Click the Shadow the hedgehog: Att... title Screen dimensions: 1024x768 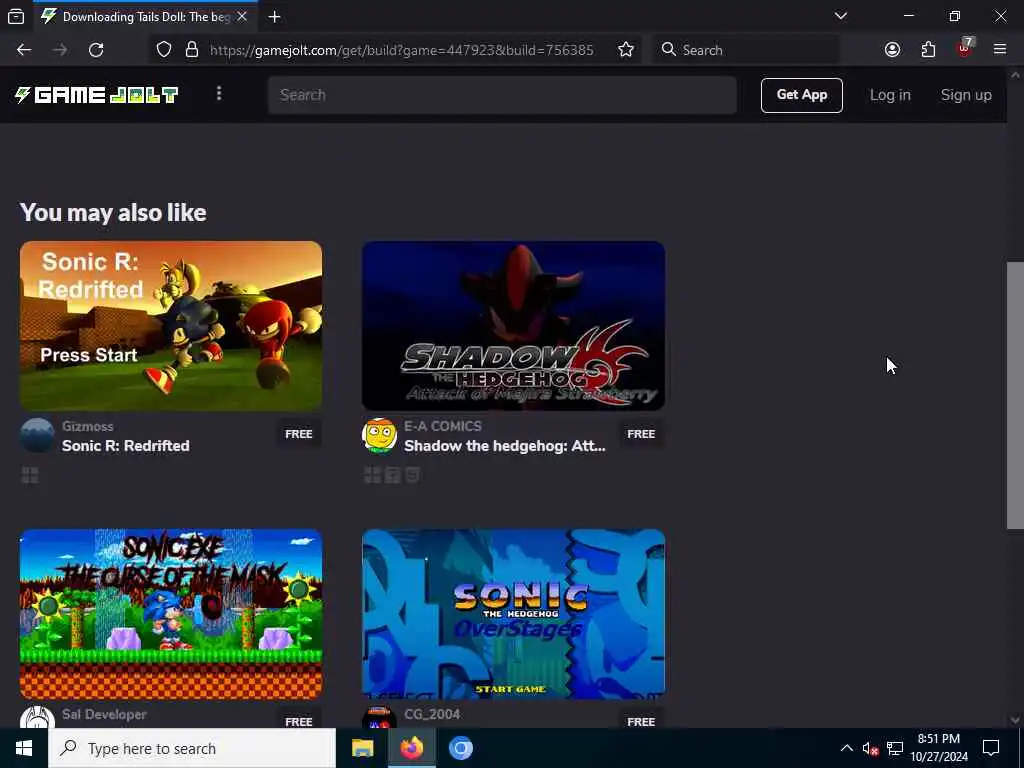tap(505, 446)
